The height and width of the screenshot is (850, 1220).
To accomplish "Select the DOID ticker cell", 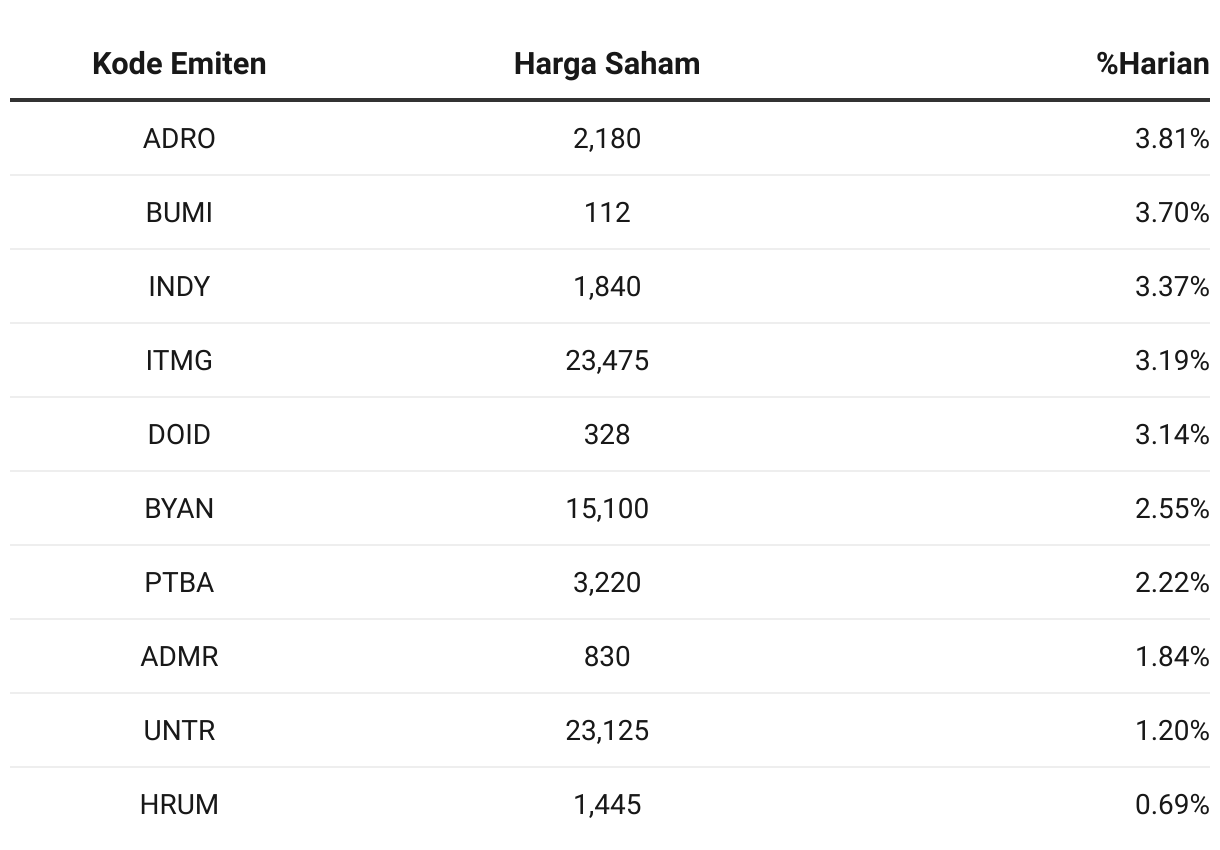I will (x=179, y=434).
